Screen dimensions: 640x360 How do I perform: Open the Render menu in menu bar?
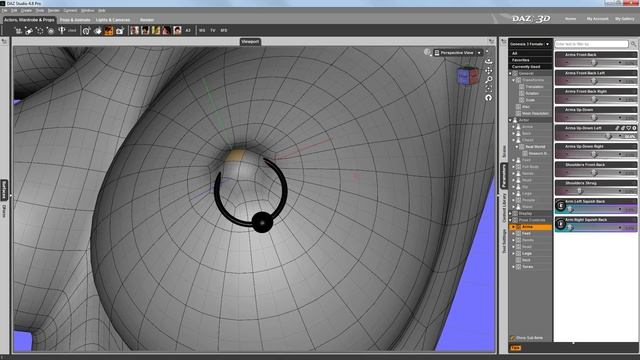point(53,10)
